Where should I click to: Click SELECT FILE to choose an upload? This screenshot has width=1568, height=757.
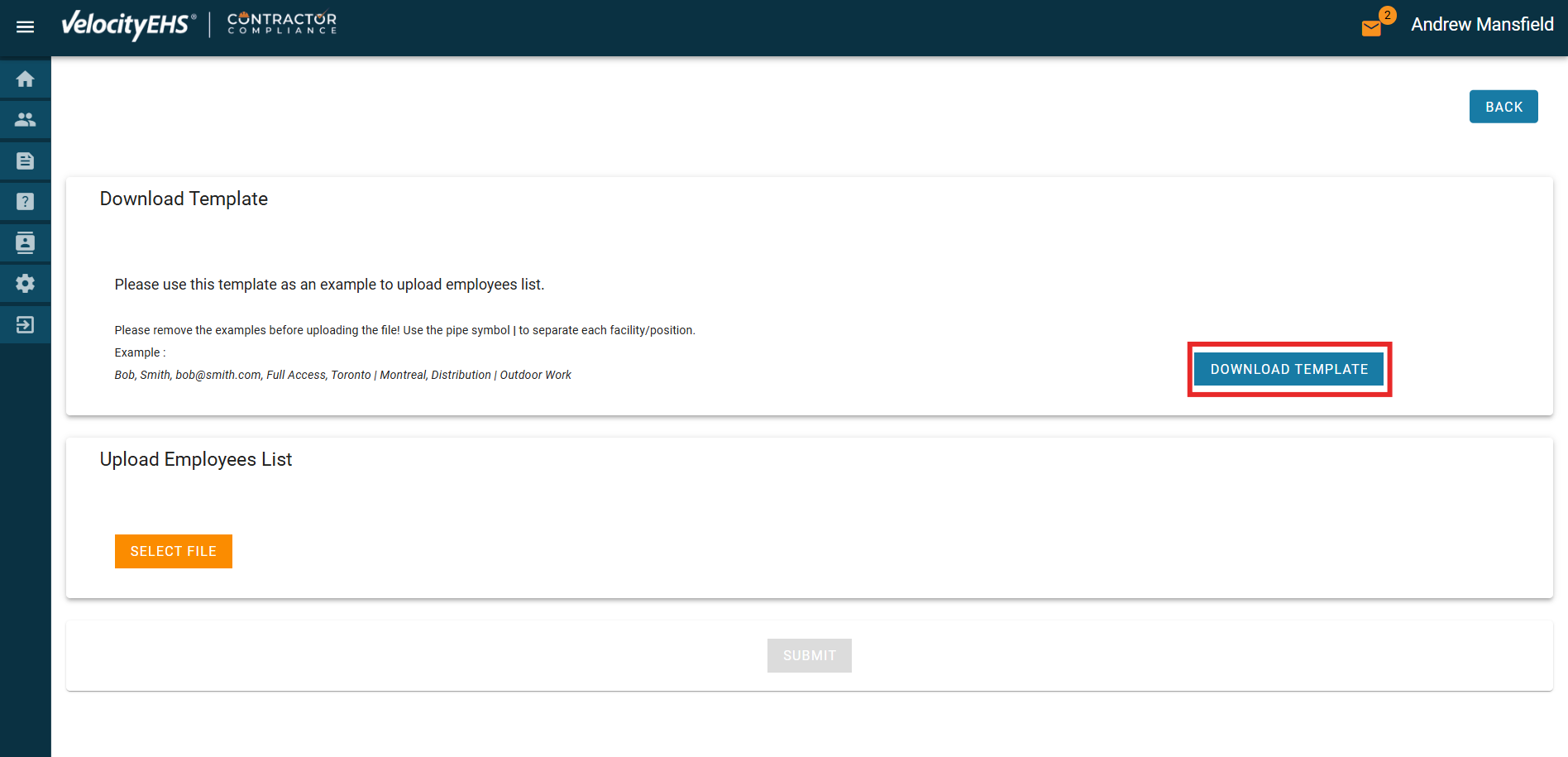coord(174,551)
